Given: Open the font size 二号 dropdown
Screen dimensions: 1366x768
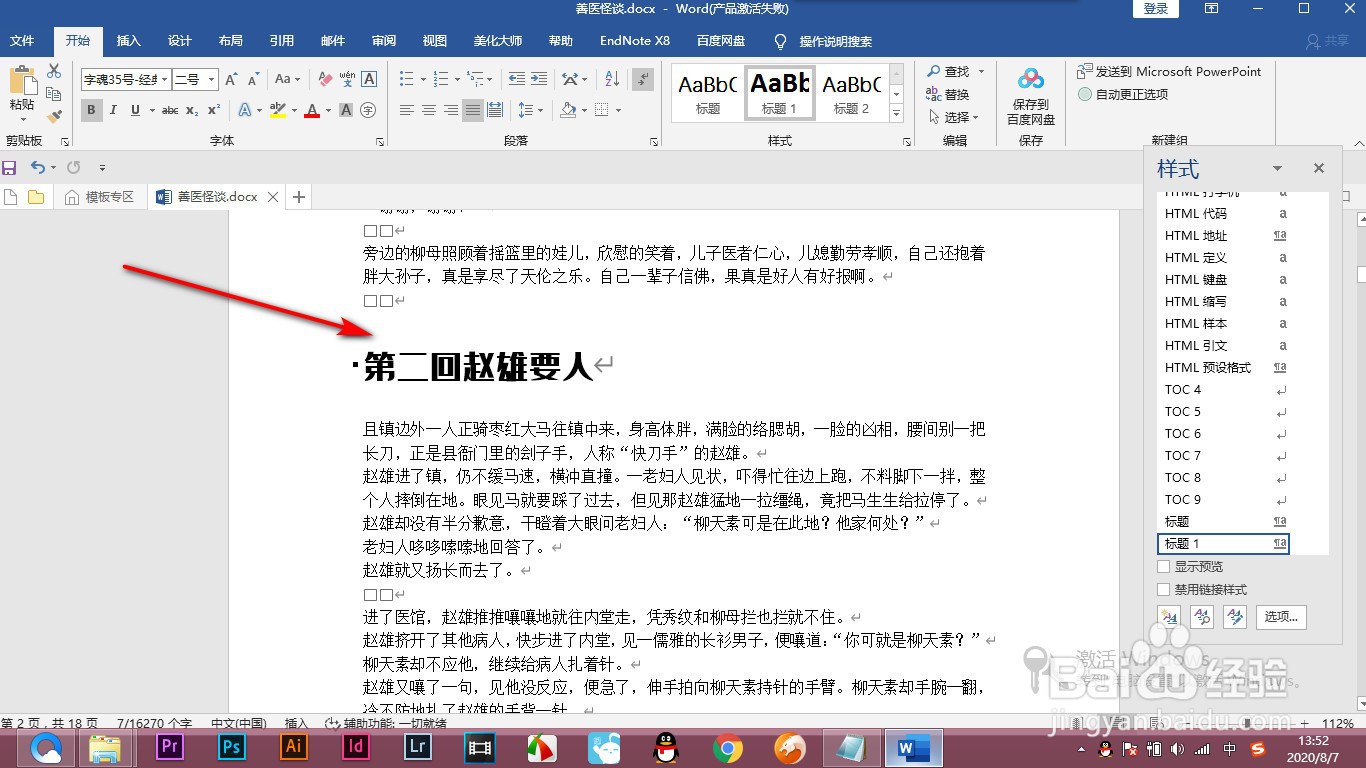Looking at the screenshot, I should click(x=212, y=79).
